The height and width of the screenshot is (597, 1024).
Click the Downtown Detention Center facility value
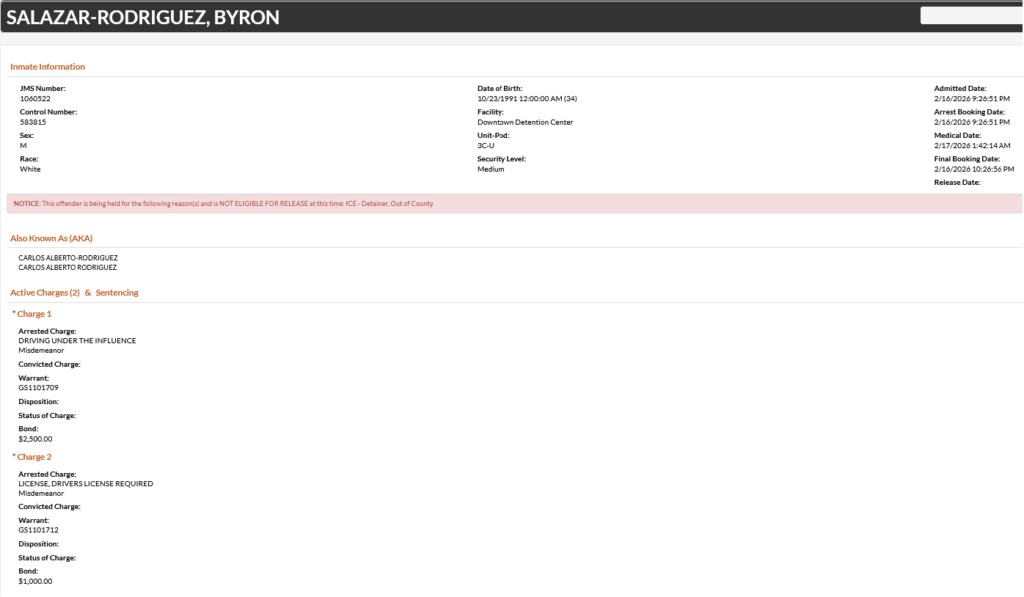[x=525, y=122]
